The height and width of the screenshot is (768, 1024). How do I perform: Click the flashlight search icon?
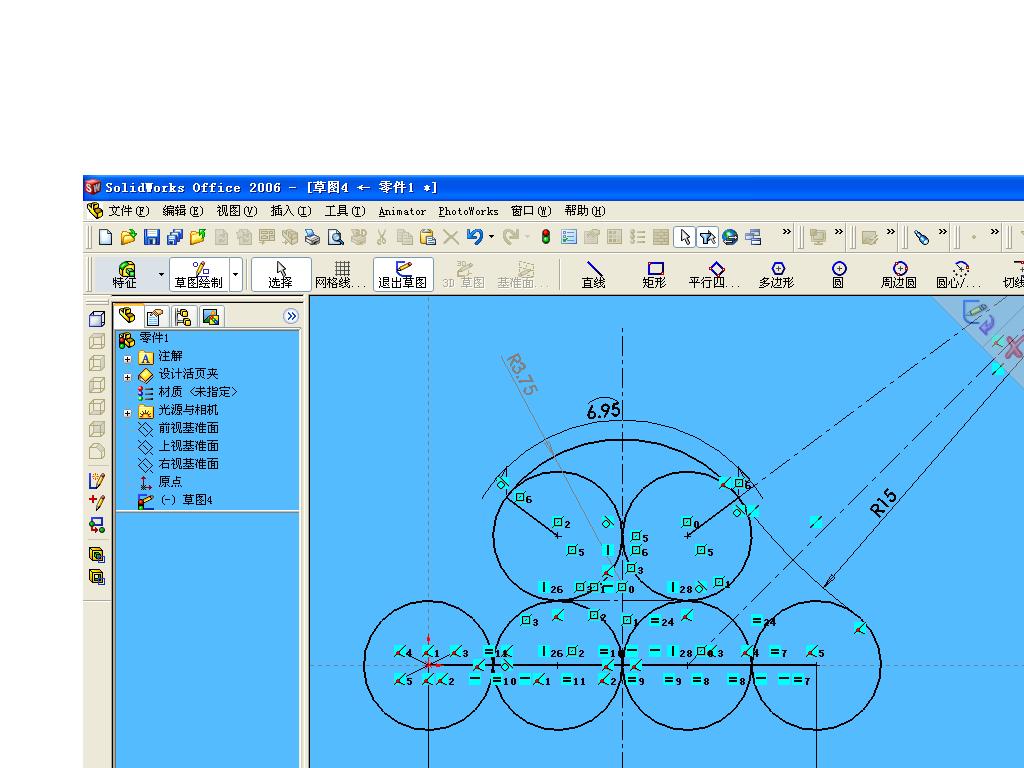point(921,237)
